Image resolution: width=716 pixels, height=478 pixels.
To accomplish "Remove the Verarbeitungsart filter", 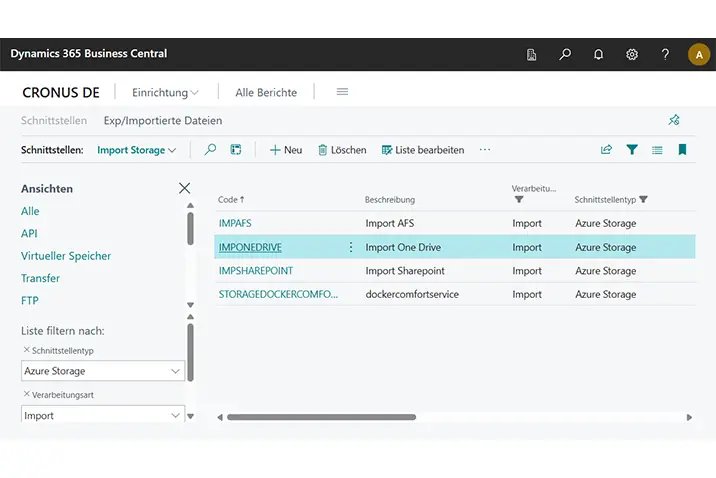I will (26, 394).
